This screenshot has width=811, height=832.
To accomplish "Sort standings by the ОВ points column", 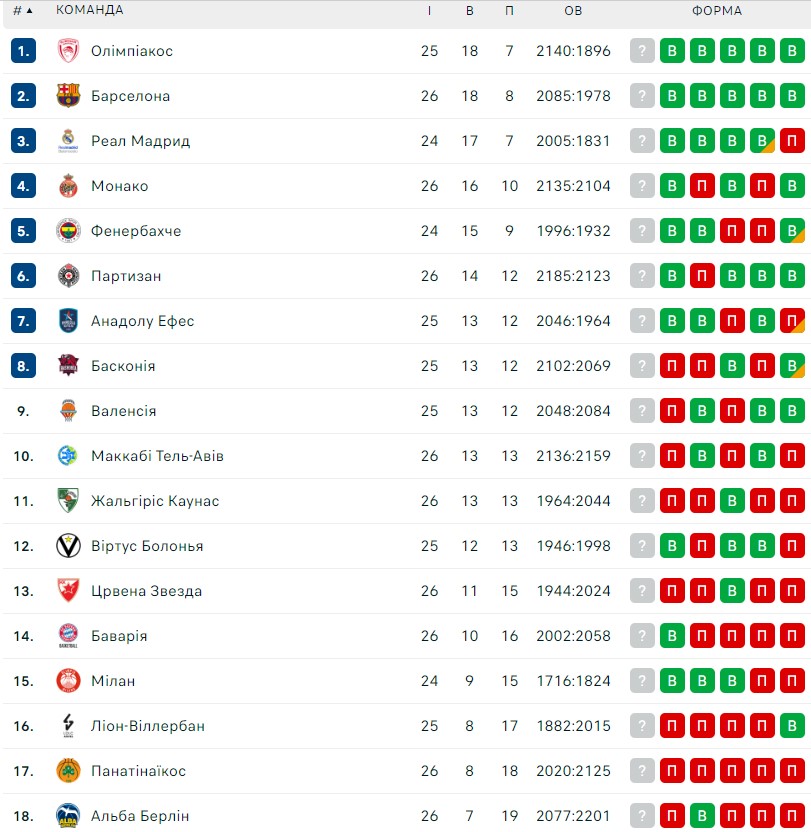I will point(573,10).
